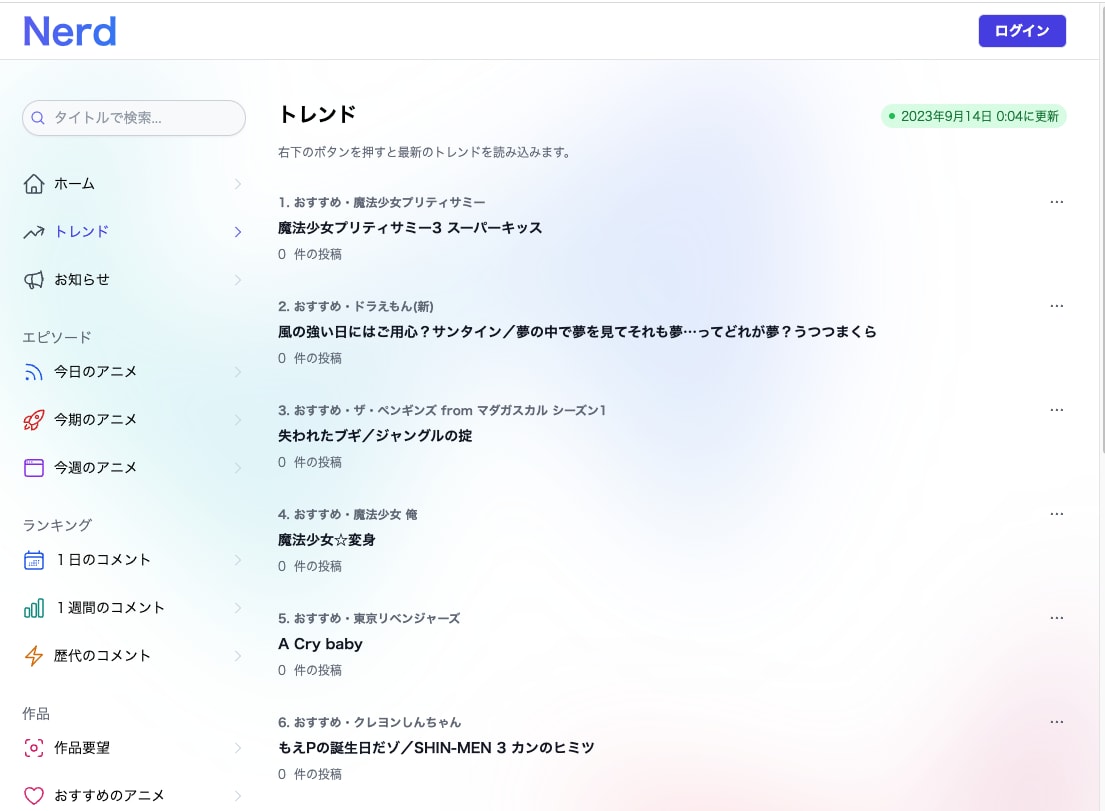Click the トレンド page heading

pos(317,114)
